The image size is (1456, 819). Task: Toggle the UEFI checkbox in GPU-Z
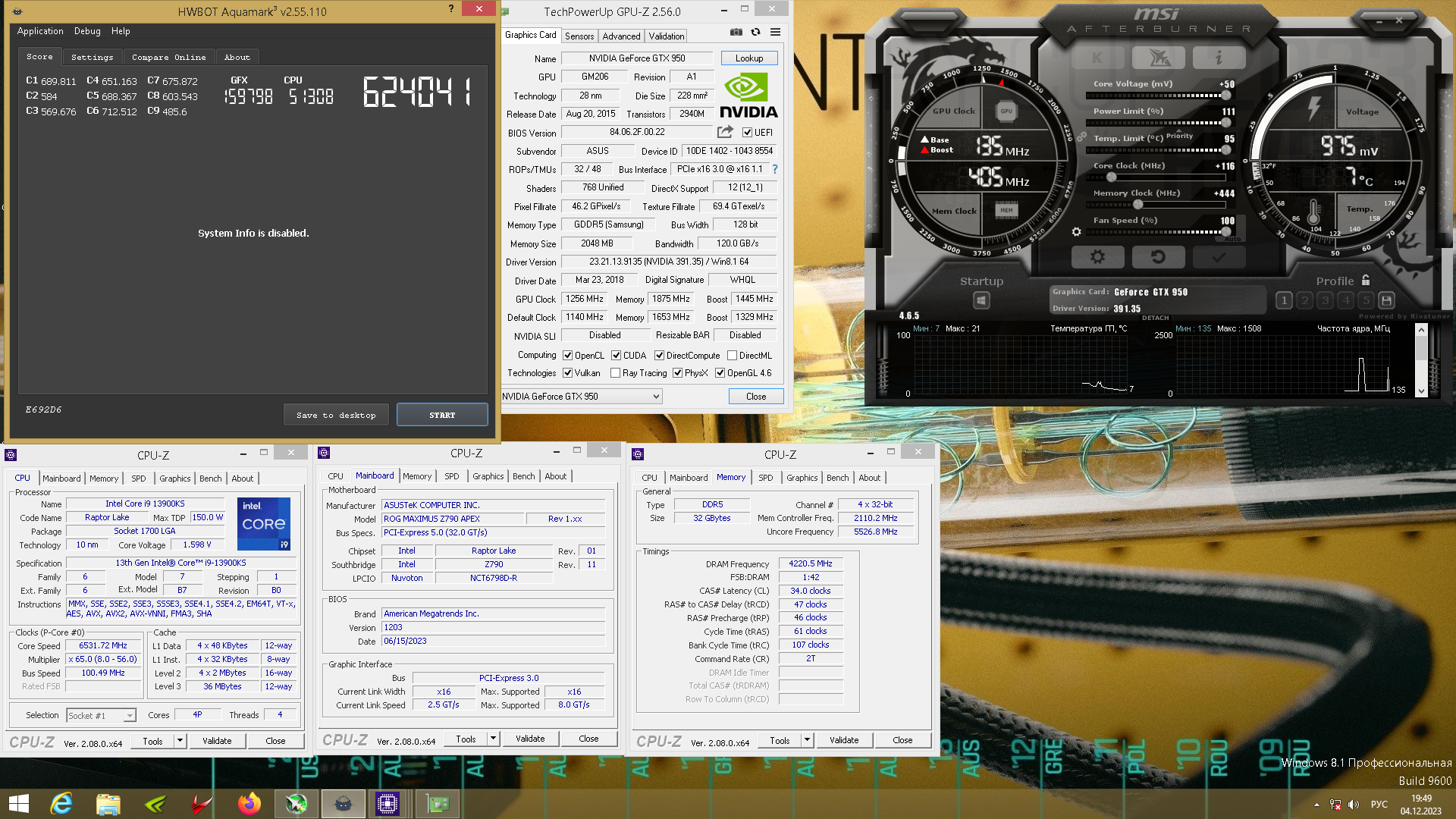point(748,133)
